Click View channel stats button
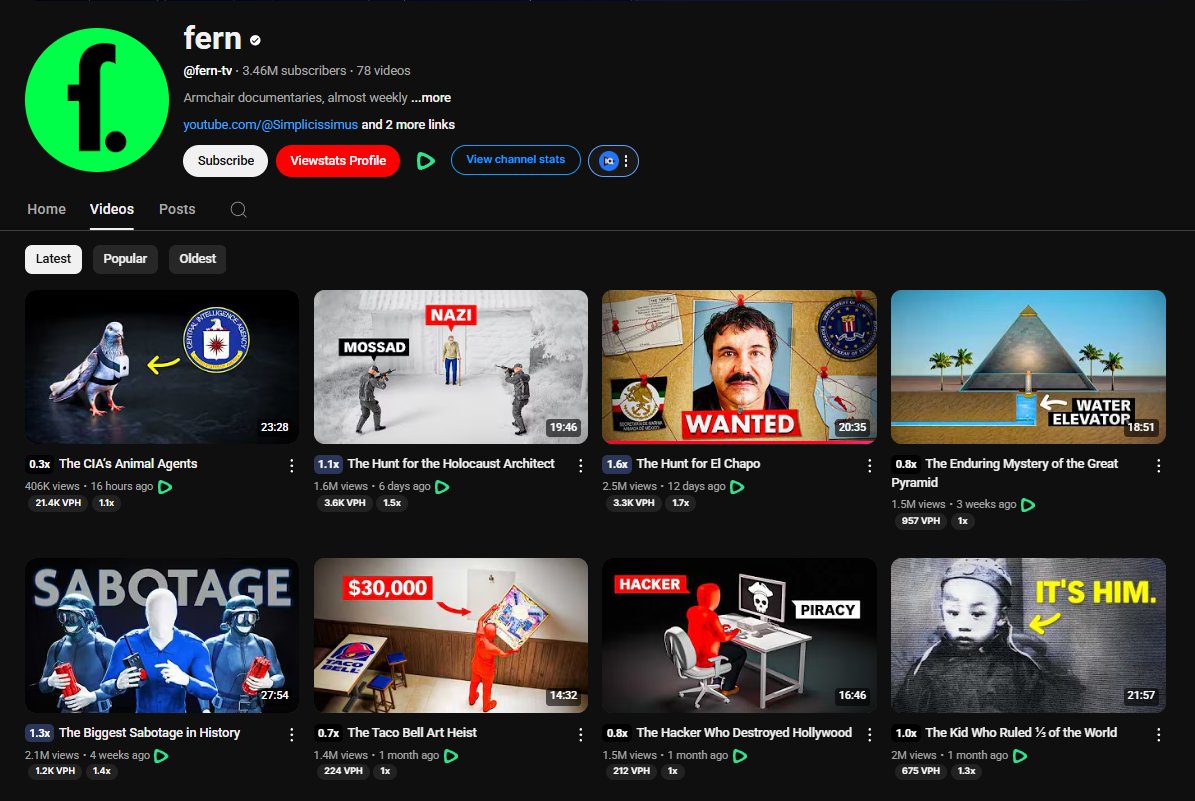The height and width of the screenshot is (801, 1195). click(x=516, y=160)
